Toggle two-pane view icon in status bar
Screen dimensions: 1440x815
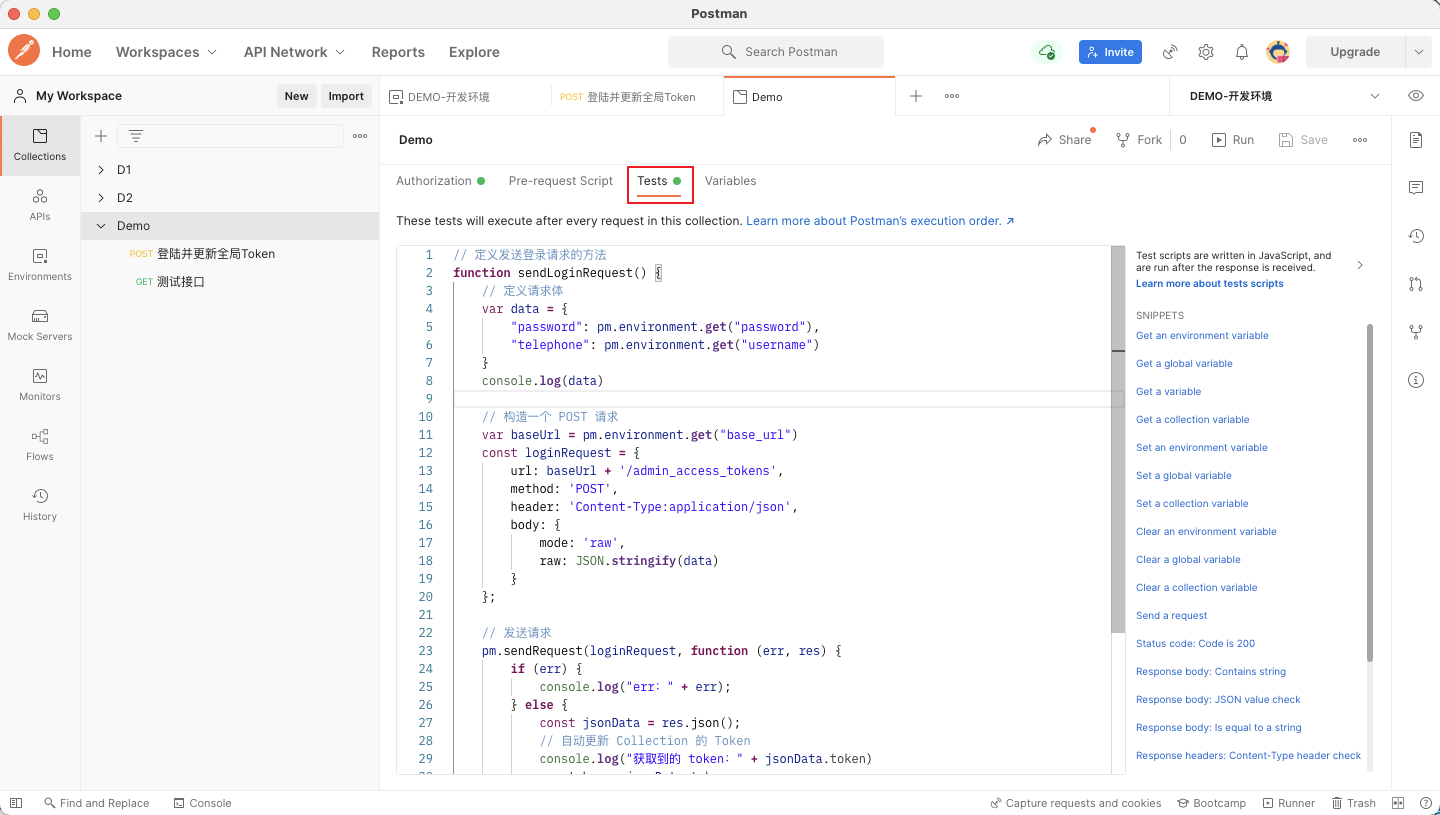click(x=1398, y=803)
